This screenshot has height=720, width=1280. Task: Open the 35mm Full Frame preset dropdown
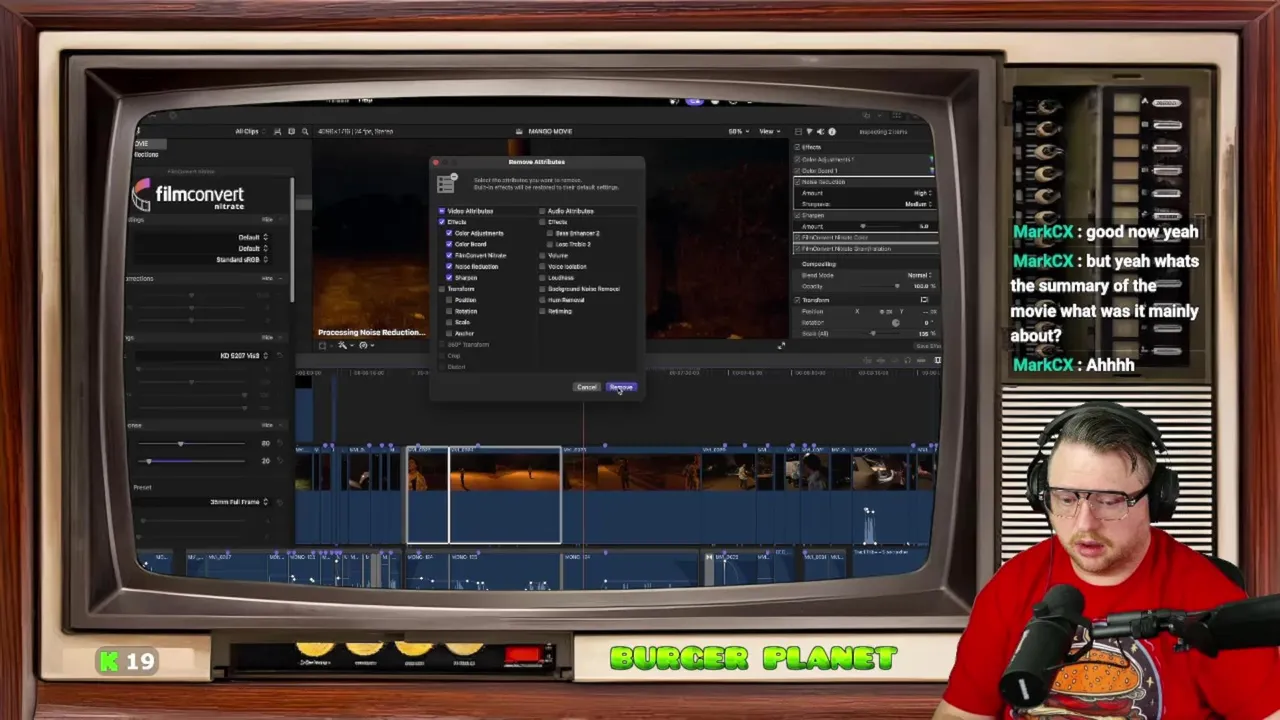coord(239,501)
